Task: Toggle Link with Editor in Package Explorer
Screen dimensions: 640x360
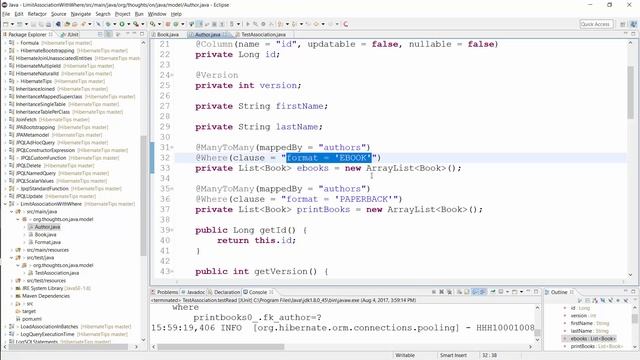Action: tap(109, 34)
